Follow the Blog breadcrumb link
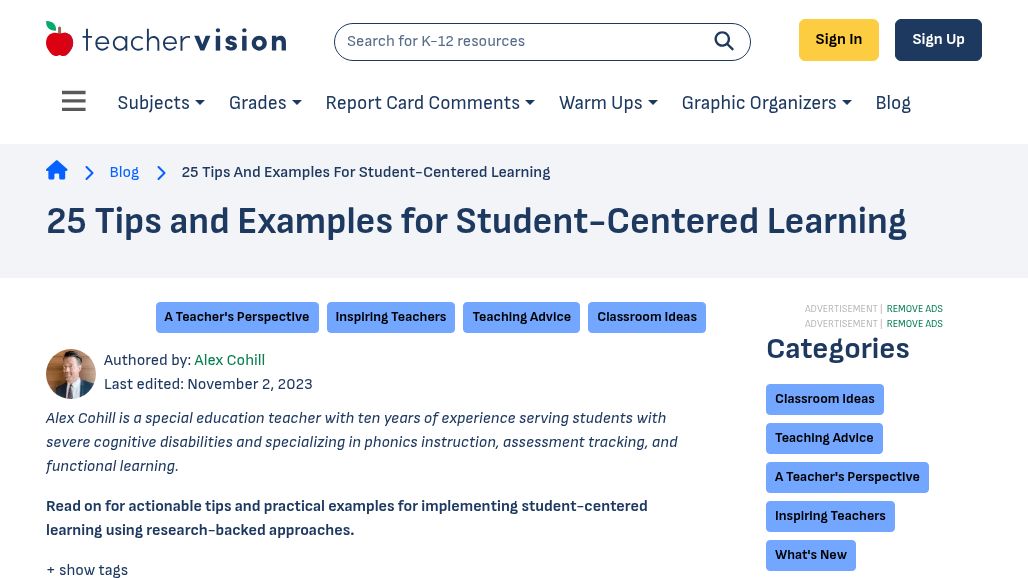The width and height of the screenshot is (1028, 578). click(124, 172)
